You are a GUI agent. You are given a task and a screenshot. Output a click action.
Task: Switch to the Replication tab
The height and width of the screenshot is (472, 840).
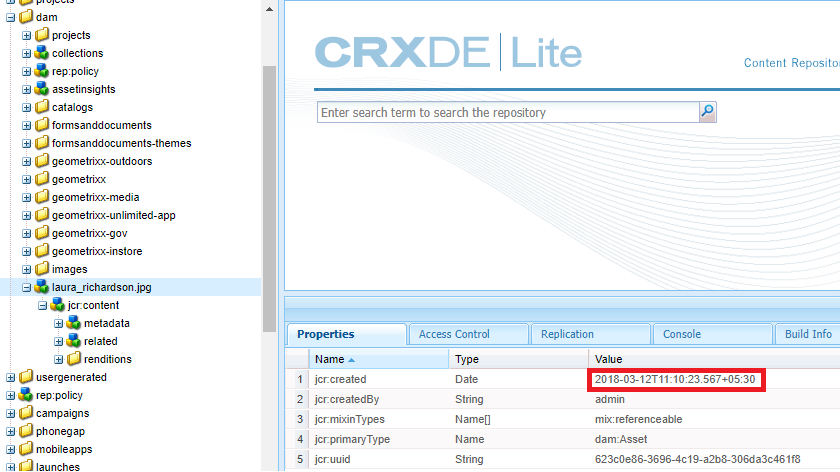(590, 334)
